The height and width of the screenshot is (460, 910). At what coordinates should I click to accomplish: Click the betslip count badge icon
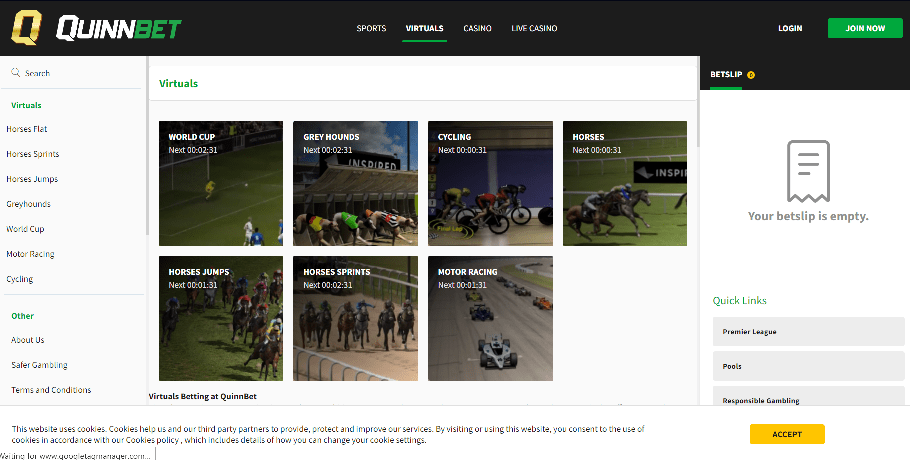pos(751,74)
